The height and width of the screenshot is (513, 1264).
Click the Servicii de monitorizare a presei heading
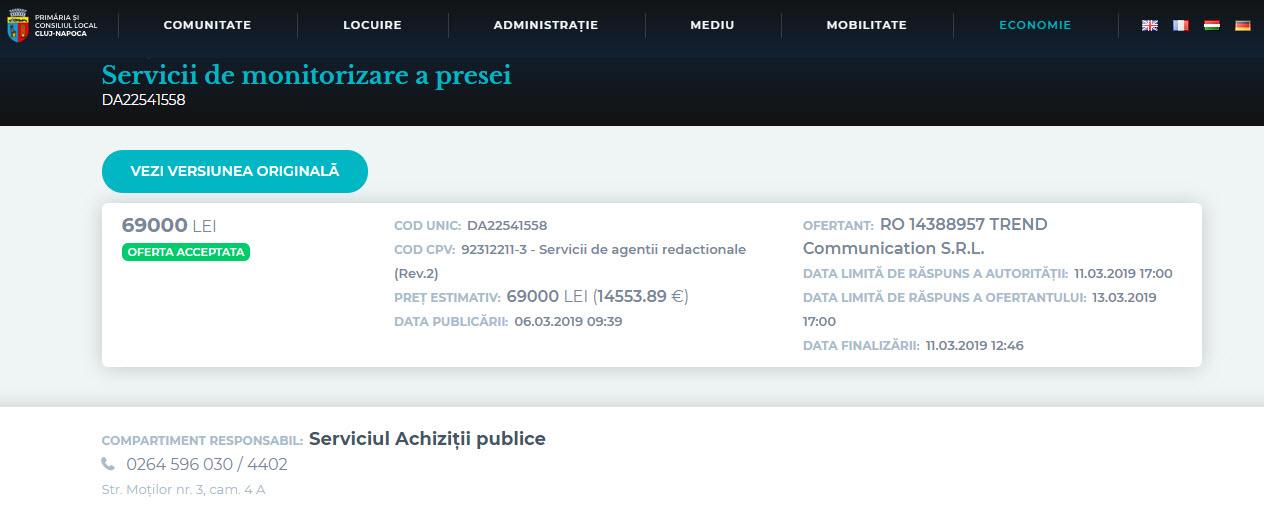pos(306,76)
